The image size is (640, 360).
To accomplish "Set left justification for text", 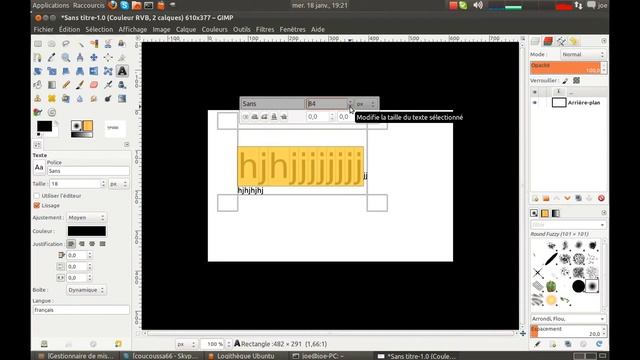I will coord(71,244).
